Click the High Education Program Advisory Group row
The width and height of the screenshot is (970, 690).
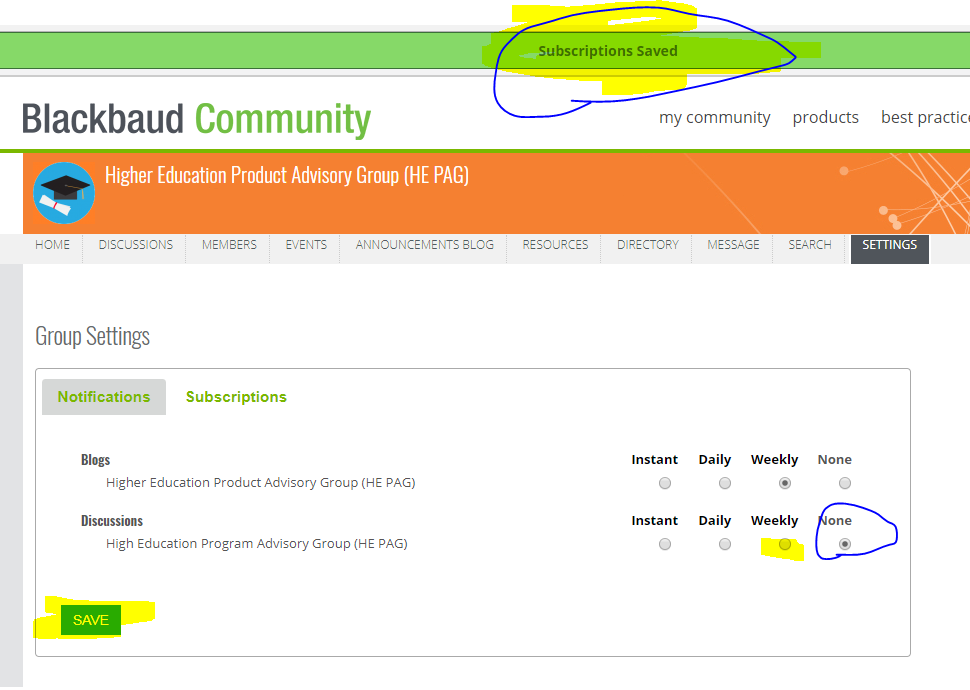click(x=257, y=544)
